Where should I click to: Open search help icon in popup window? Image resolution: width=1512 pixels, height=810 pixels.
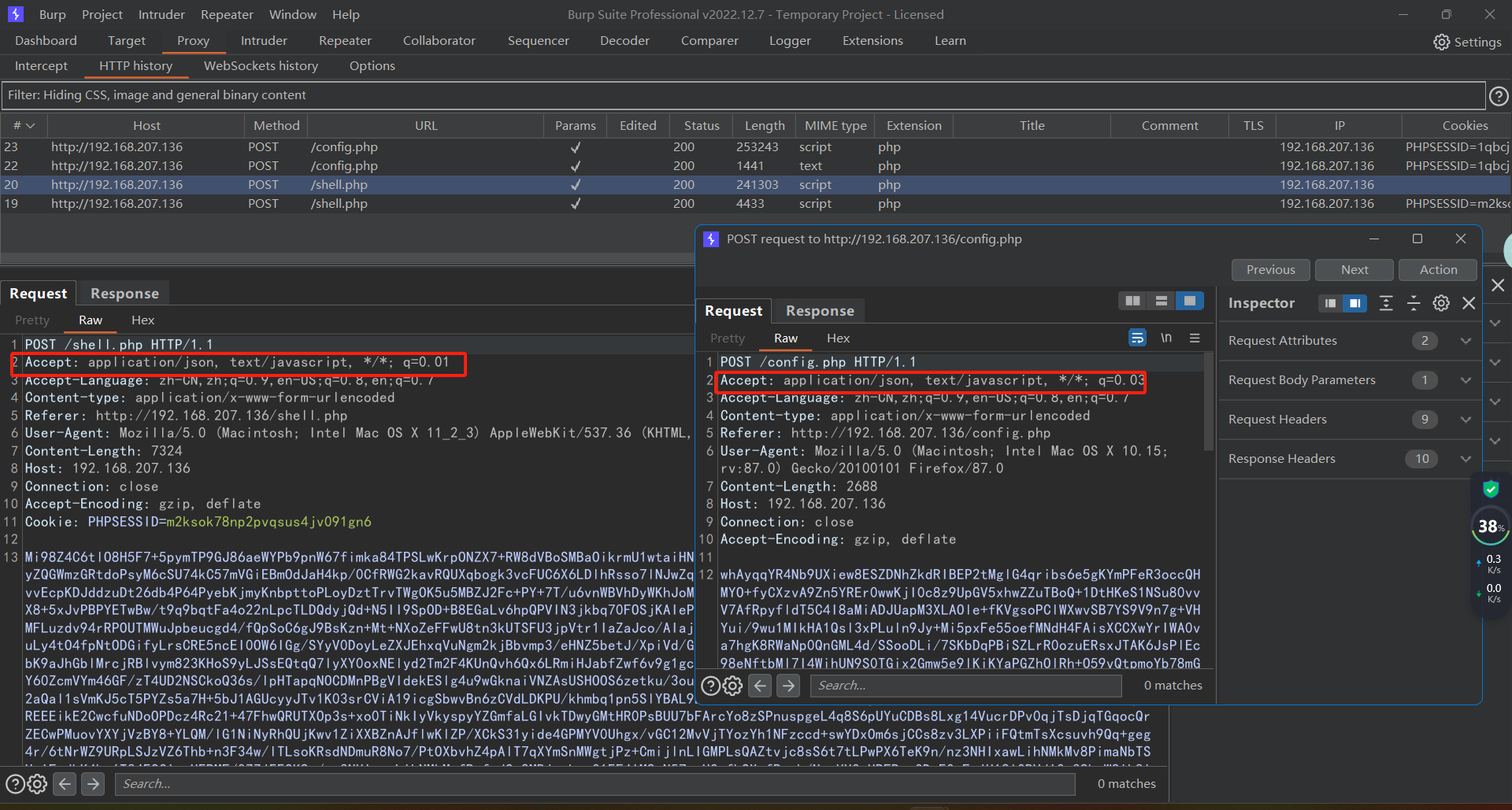coord(710,686)
